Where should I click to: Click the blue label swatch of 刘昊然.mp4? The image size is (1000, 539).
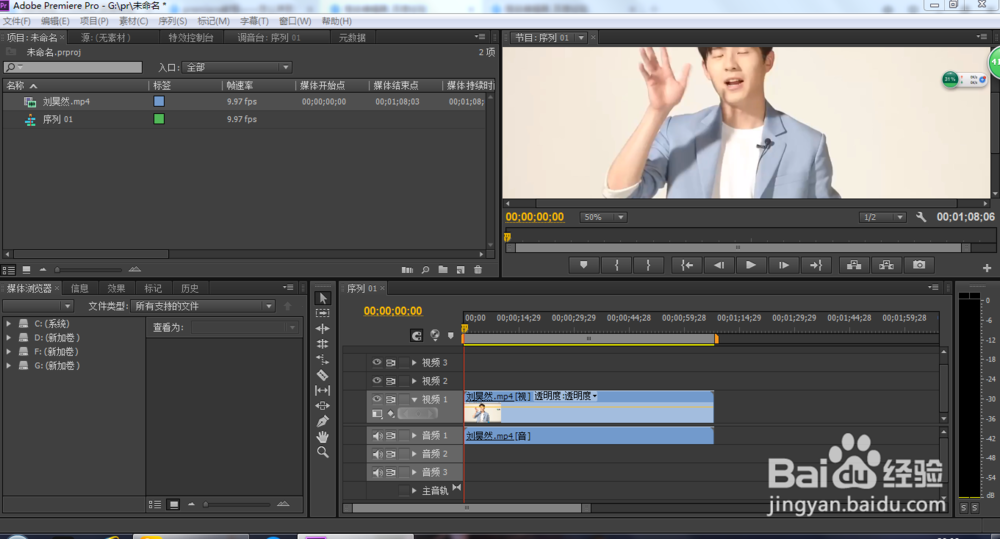(159, 101)
